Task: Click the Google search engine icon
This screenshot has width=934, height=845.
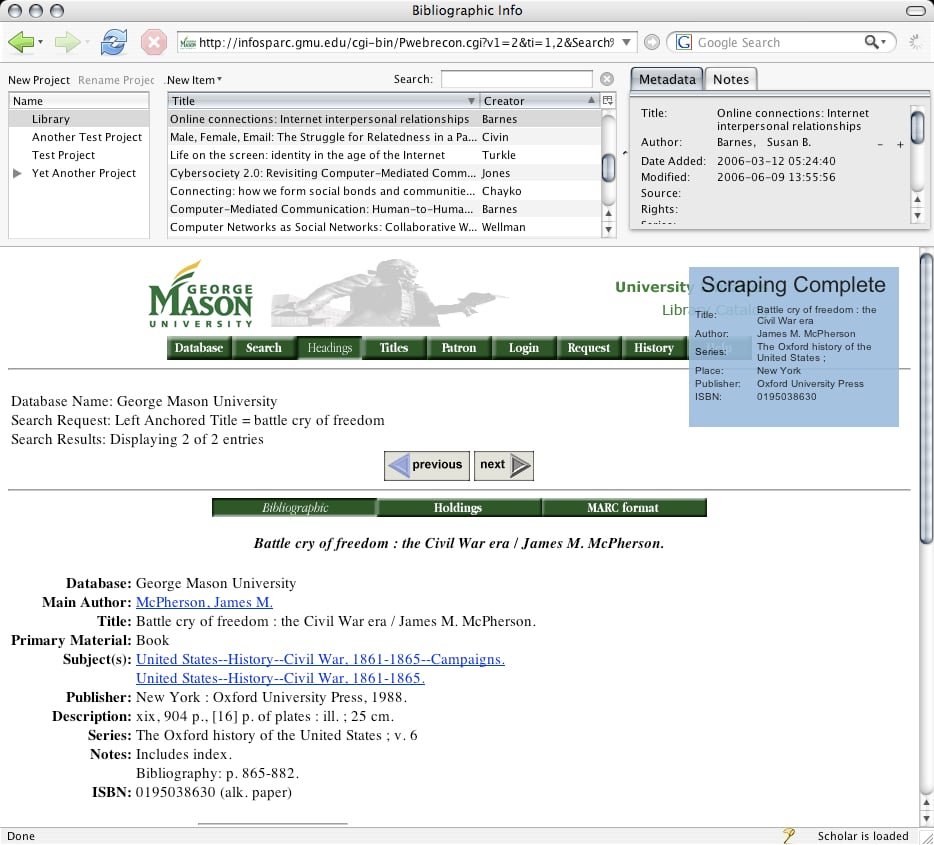Action: pyautogui.click(x=684, y=42)
